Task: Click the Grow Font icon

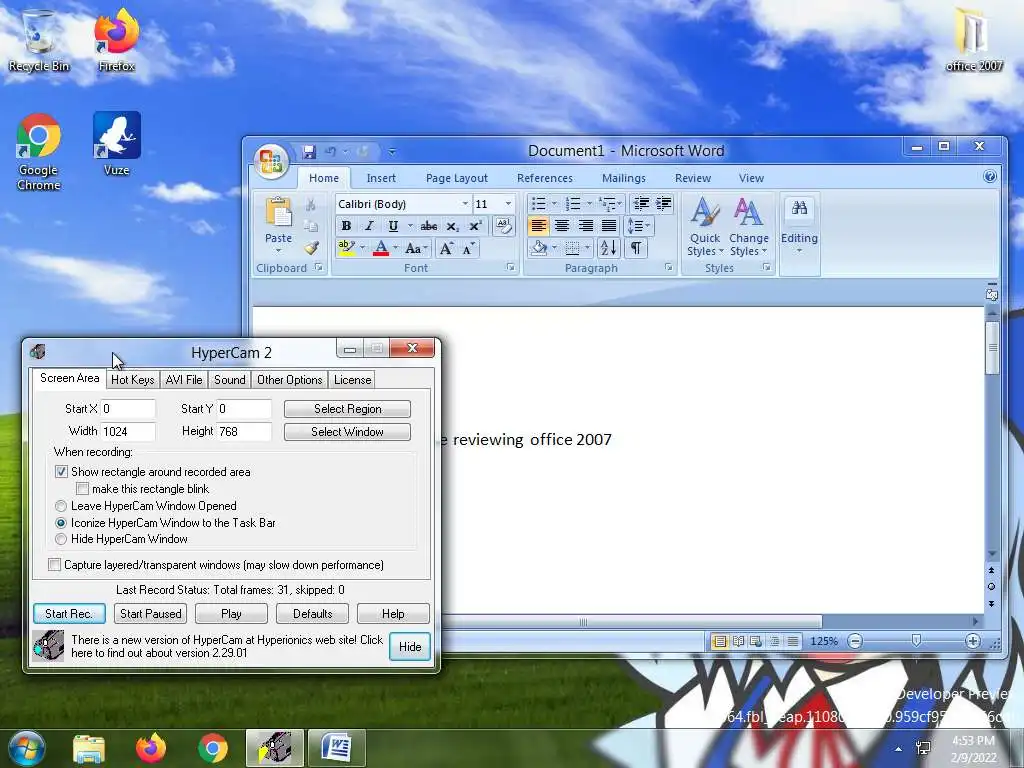Action: tap(446, 248)
